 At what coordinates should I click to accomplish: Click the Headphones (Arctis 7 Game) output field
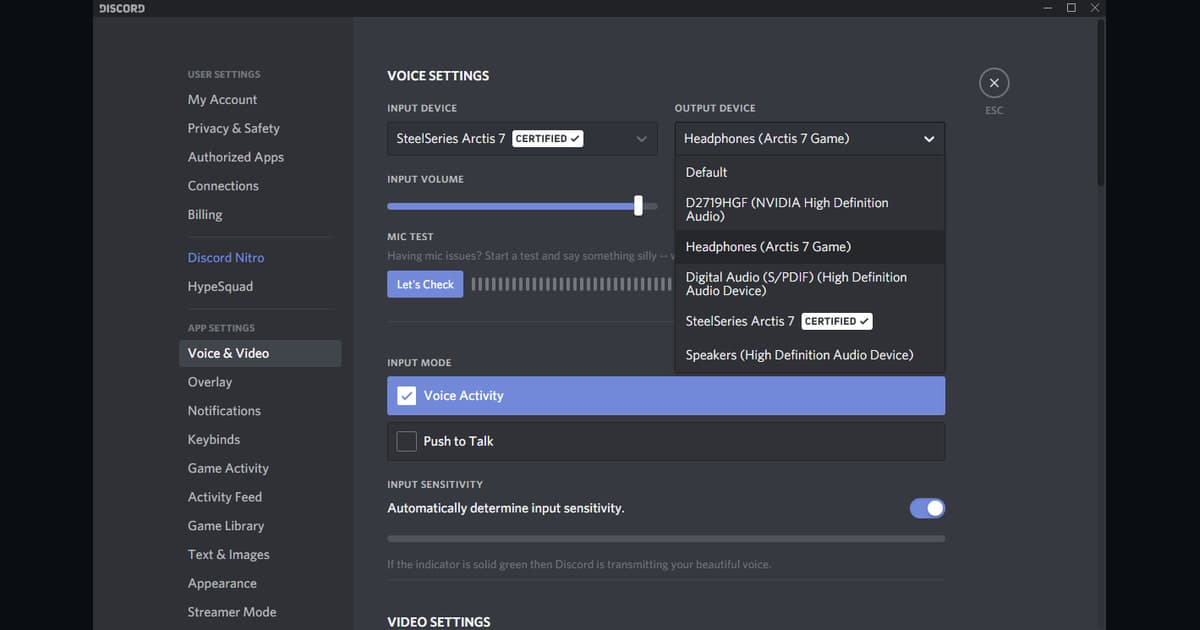point(809,139)
